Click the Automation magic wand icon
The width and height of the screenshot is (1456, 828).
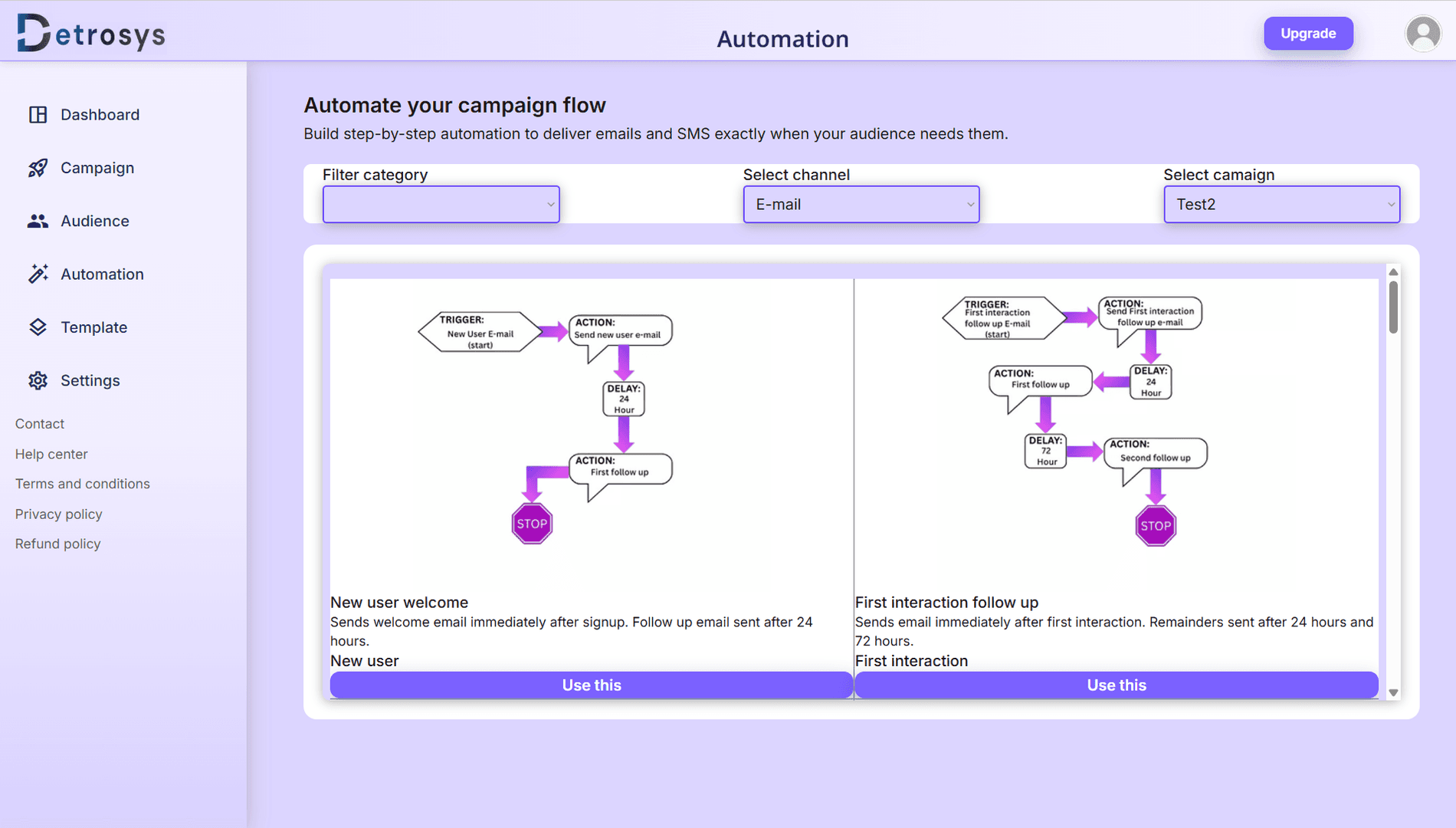pyautogui.click(x=38, y=274)
